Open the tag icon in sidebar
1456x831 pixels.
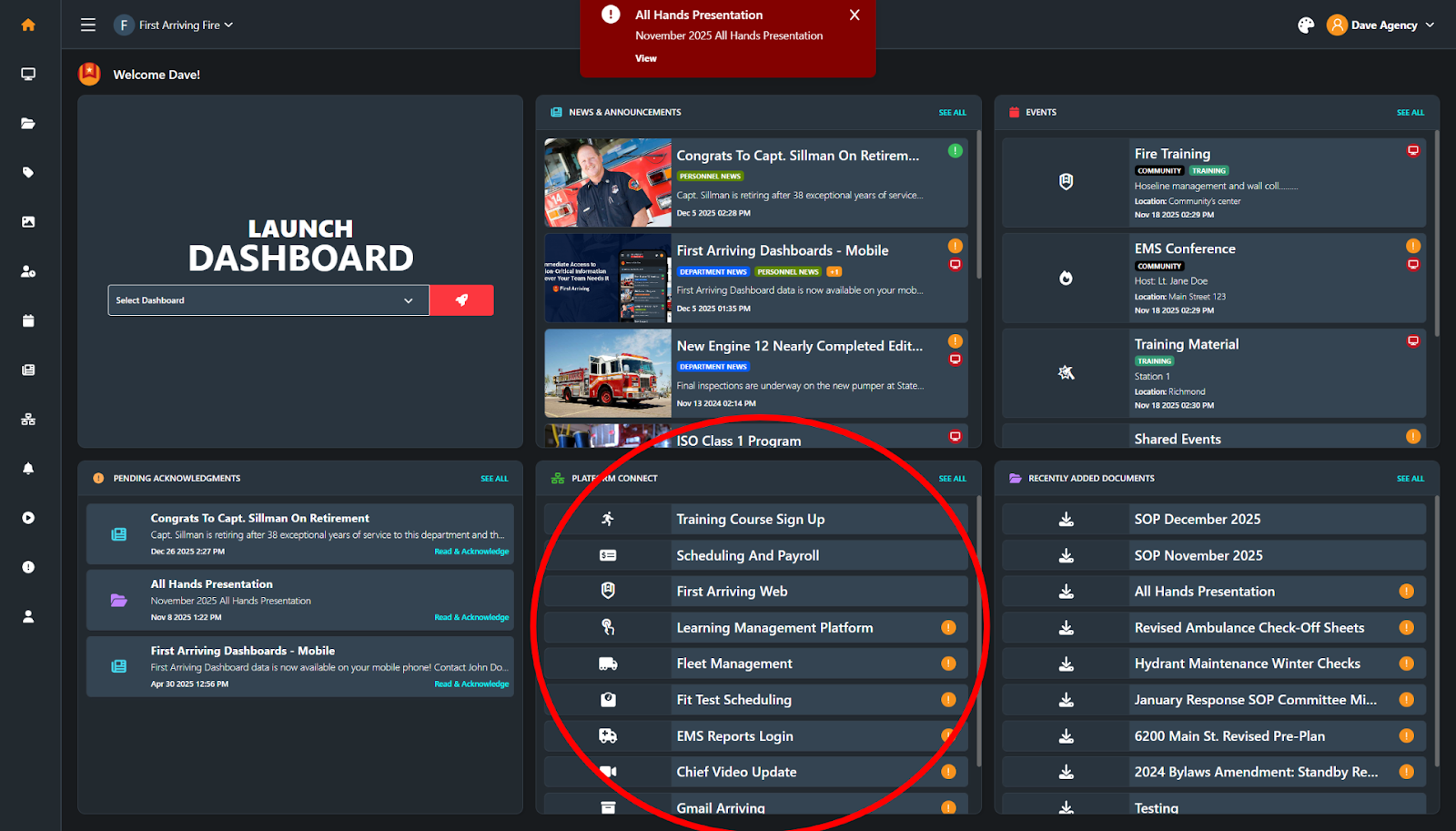28,172
